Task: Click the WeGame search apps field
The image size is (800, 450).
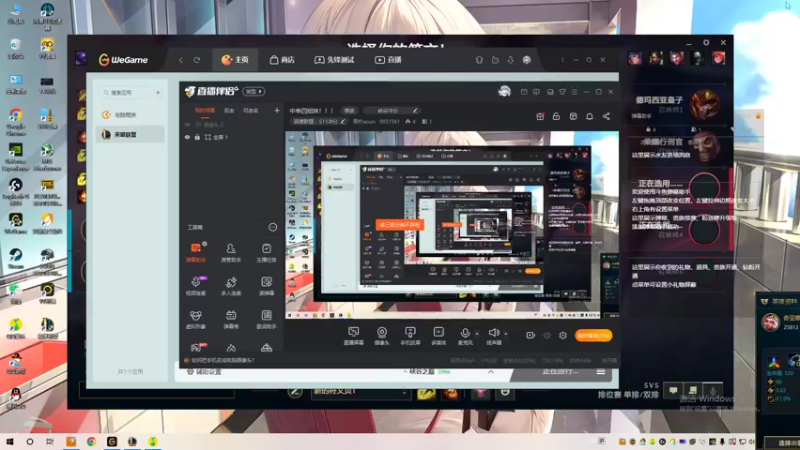Action: 125,92
